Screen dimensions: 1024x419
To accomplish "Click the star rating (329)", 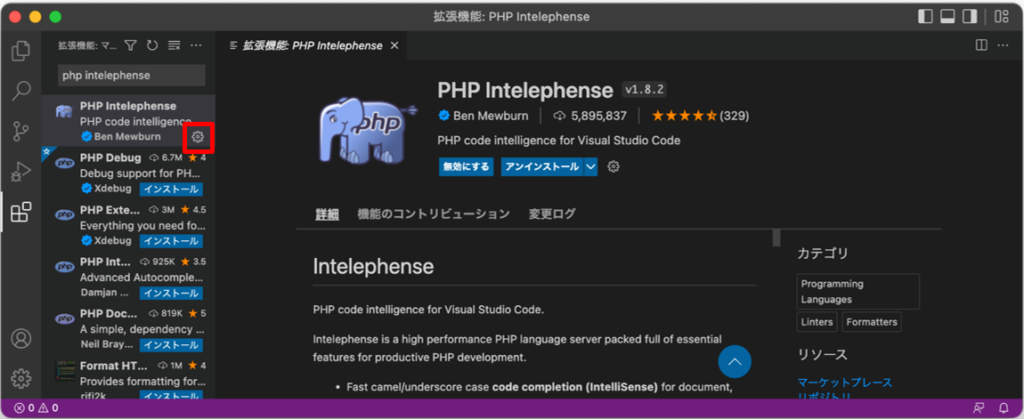I will click(x=700, y=116).
